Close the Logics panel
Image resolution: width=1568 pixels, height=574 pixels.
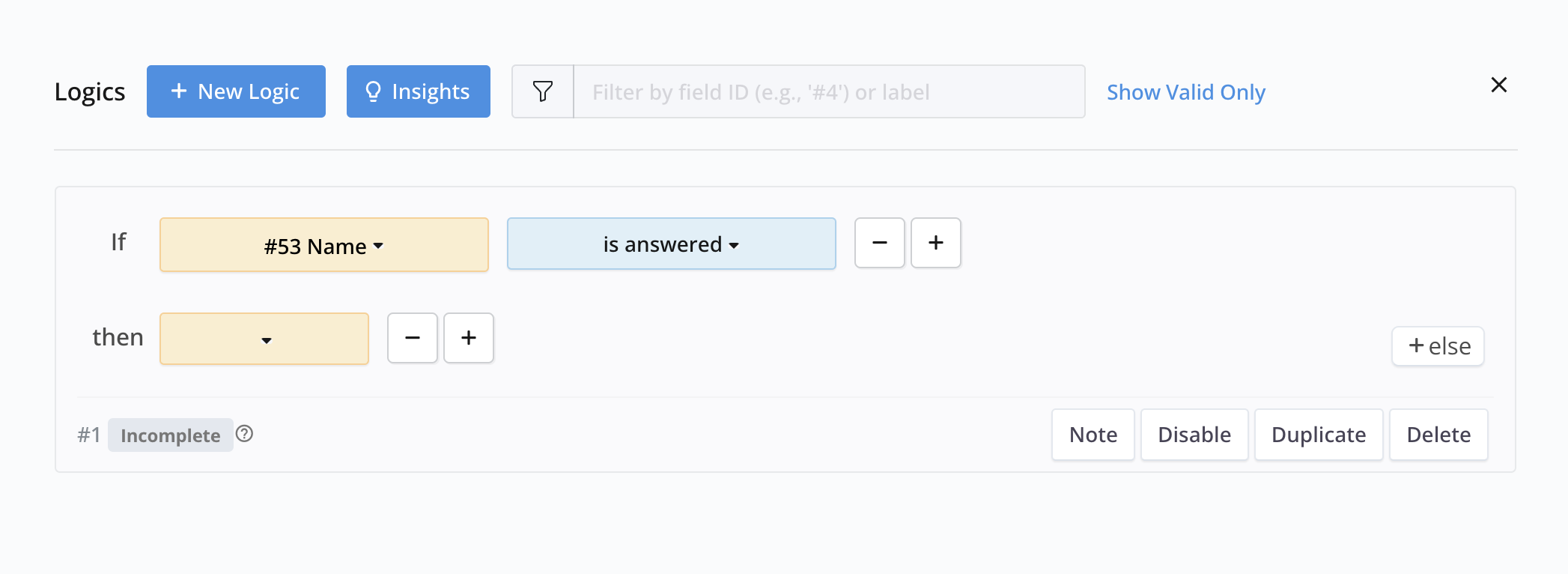[x=1498, y=85]
